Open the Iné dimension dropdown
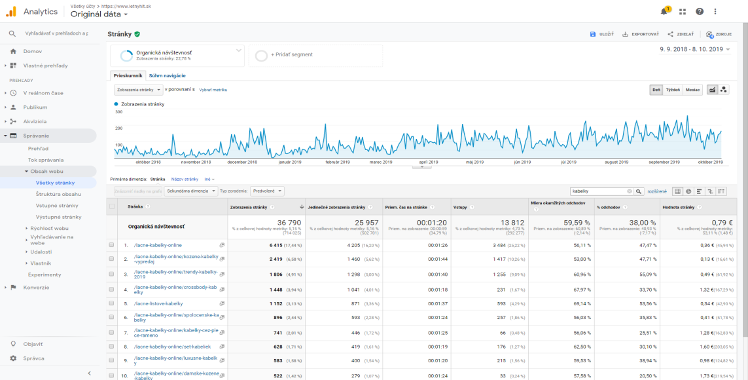Screen dimensions: 748x380 point(209,179)
